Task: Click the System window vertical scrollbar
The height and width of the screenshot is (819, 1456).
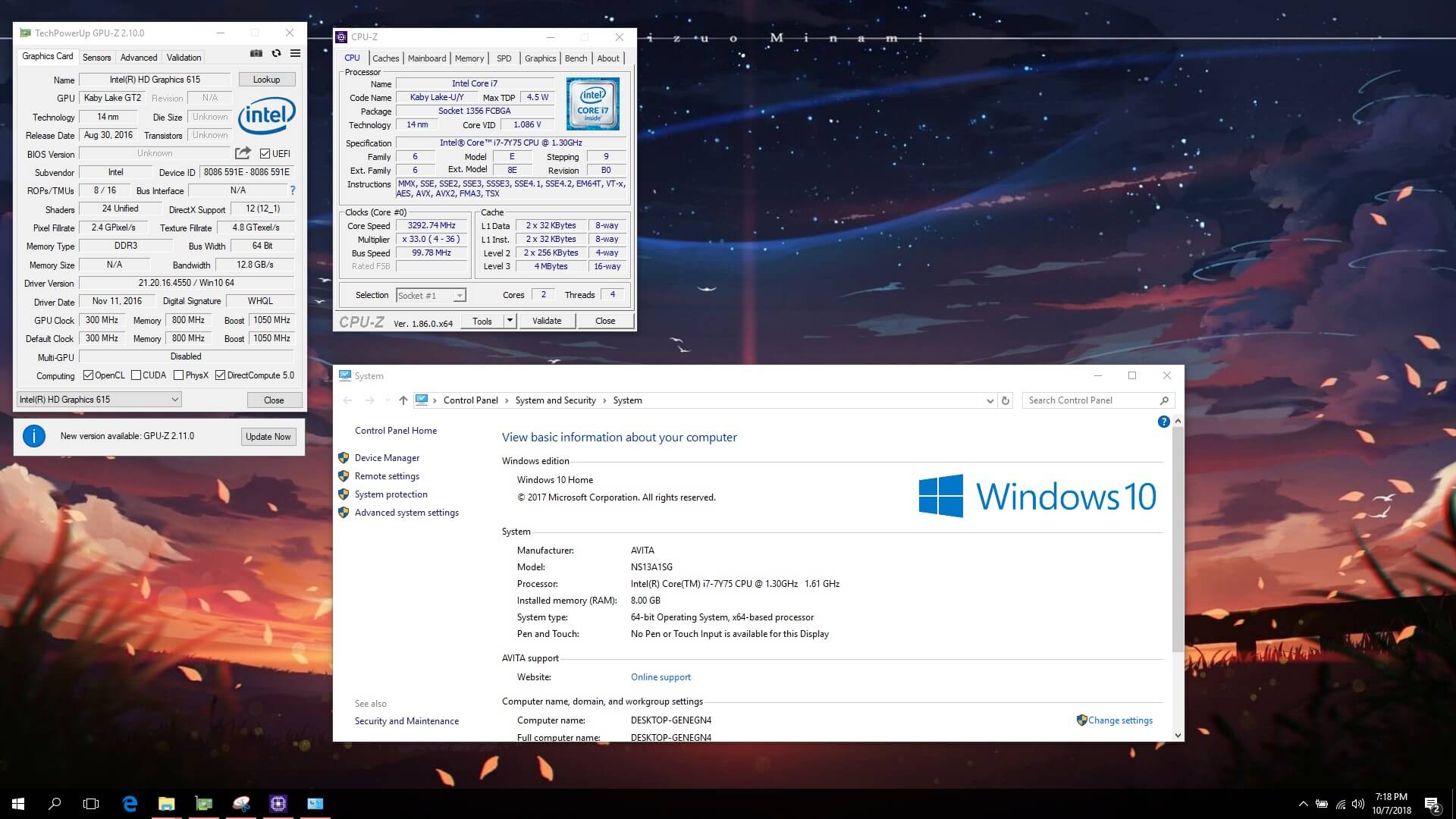Action: coord(1178,538)
